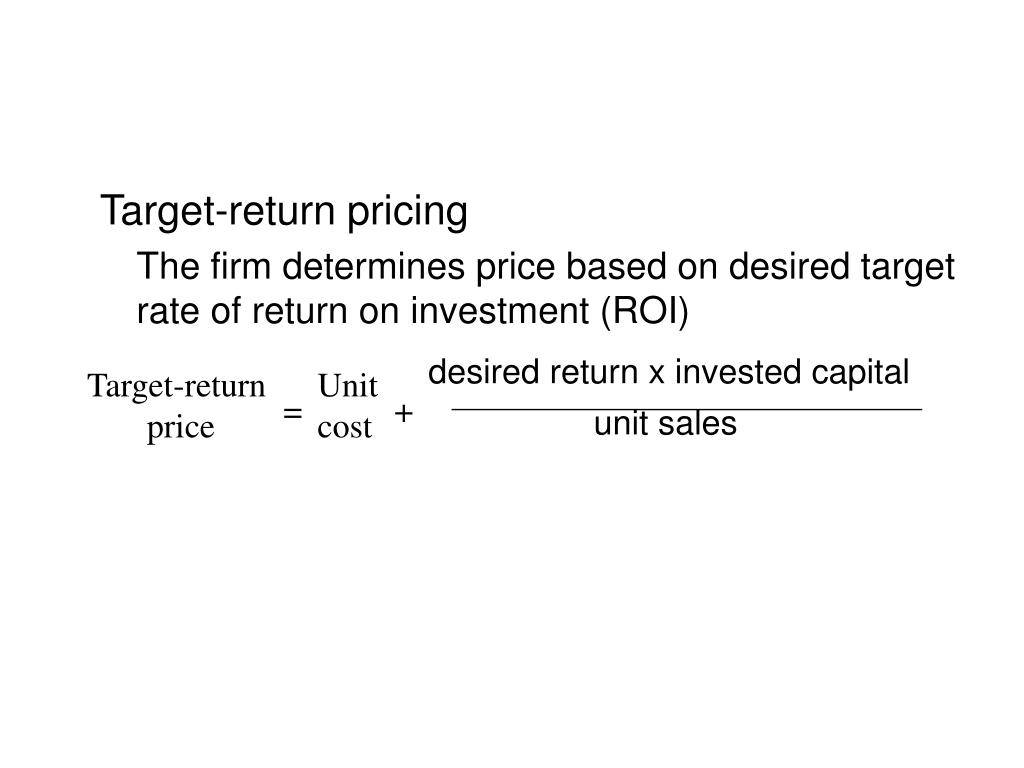Select "desired return" in the fraction numerator
This screenshot has height=768, width=1024.
(532, 372)
